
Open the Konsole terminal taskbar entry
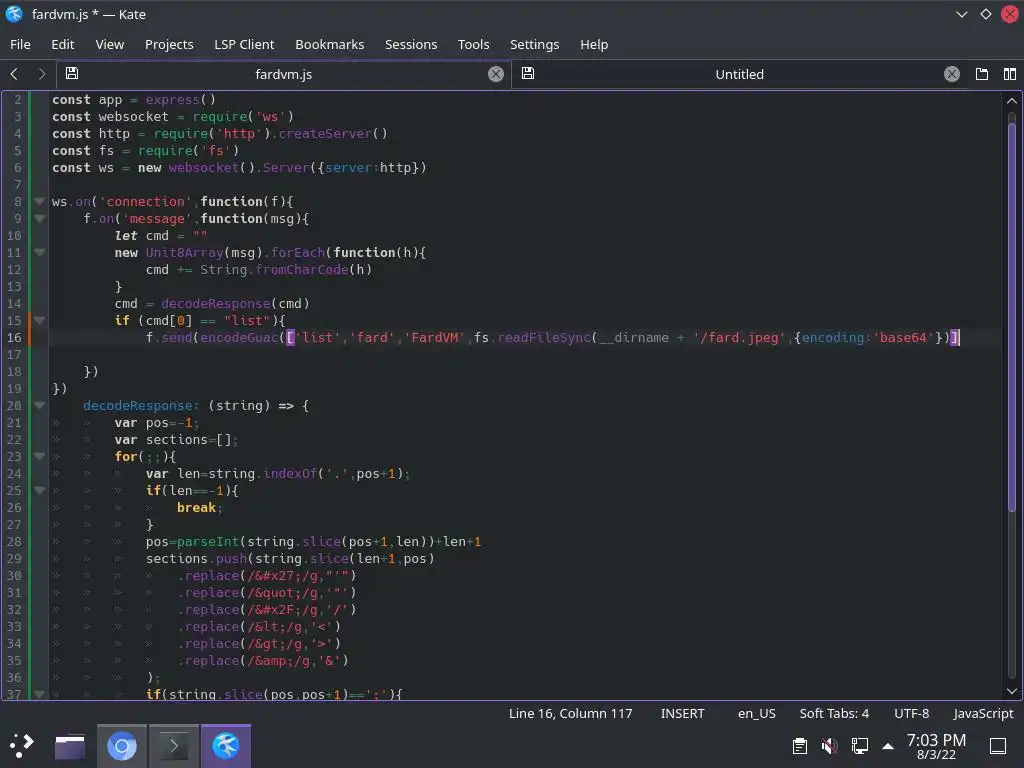(x=174, y=746)
